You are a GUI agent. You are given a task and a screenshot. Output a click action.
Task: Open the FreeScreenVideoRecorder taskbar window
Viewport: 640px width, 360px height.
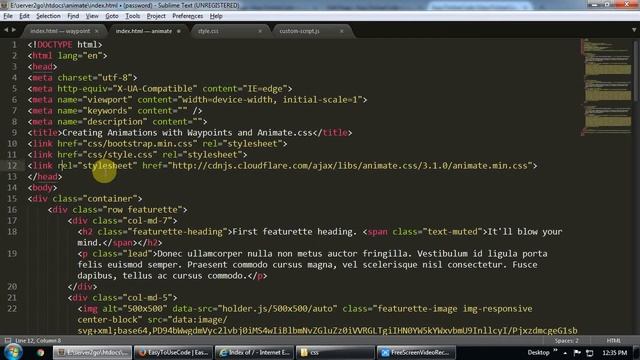click(416, 353)
